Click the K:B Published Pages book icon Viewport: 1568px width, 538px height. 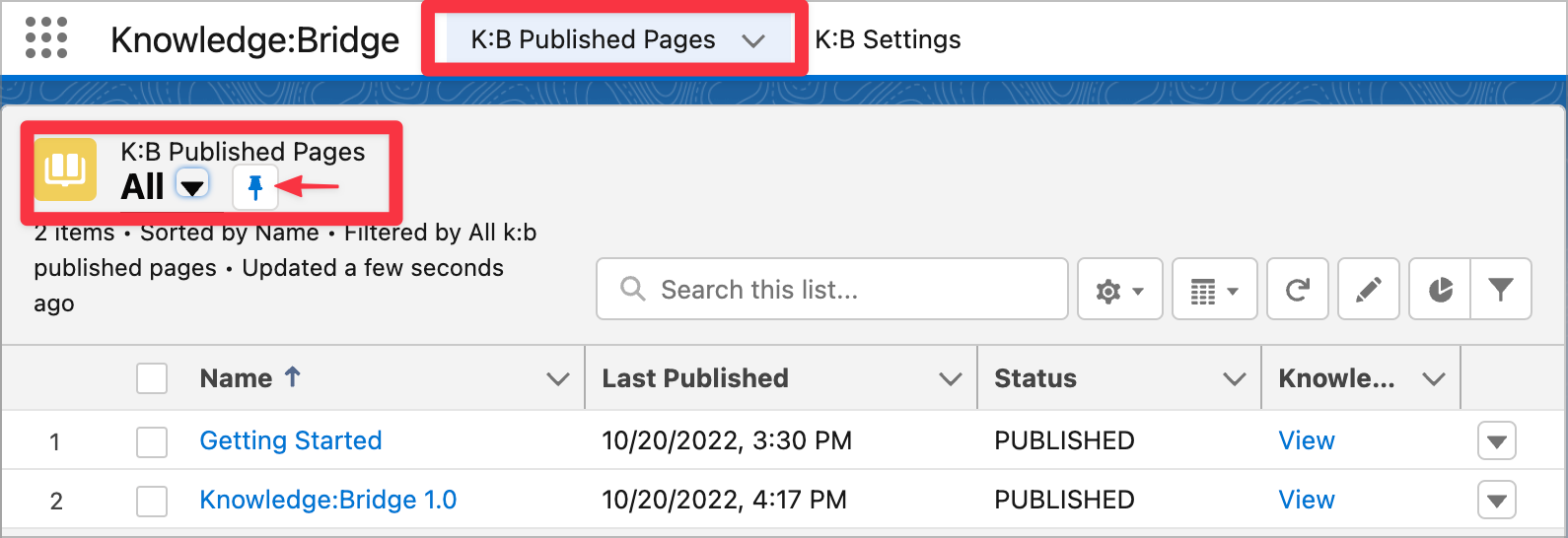click(65, 169)
